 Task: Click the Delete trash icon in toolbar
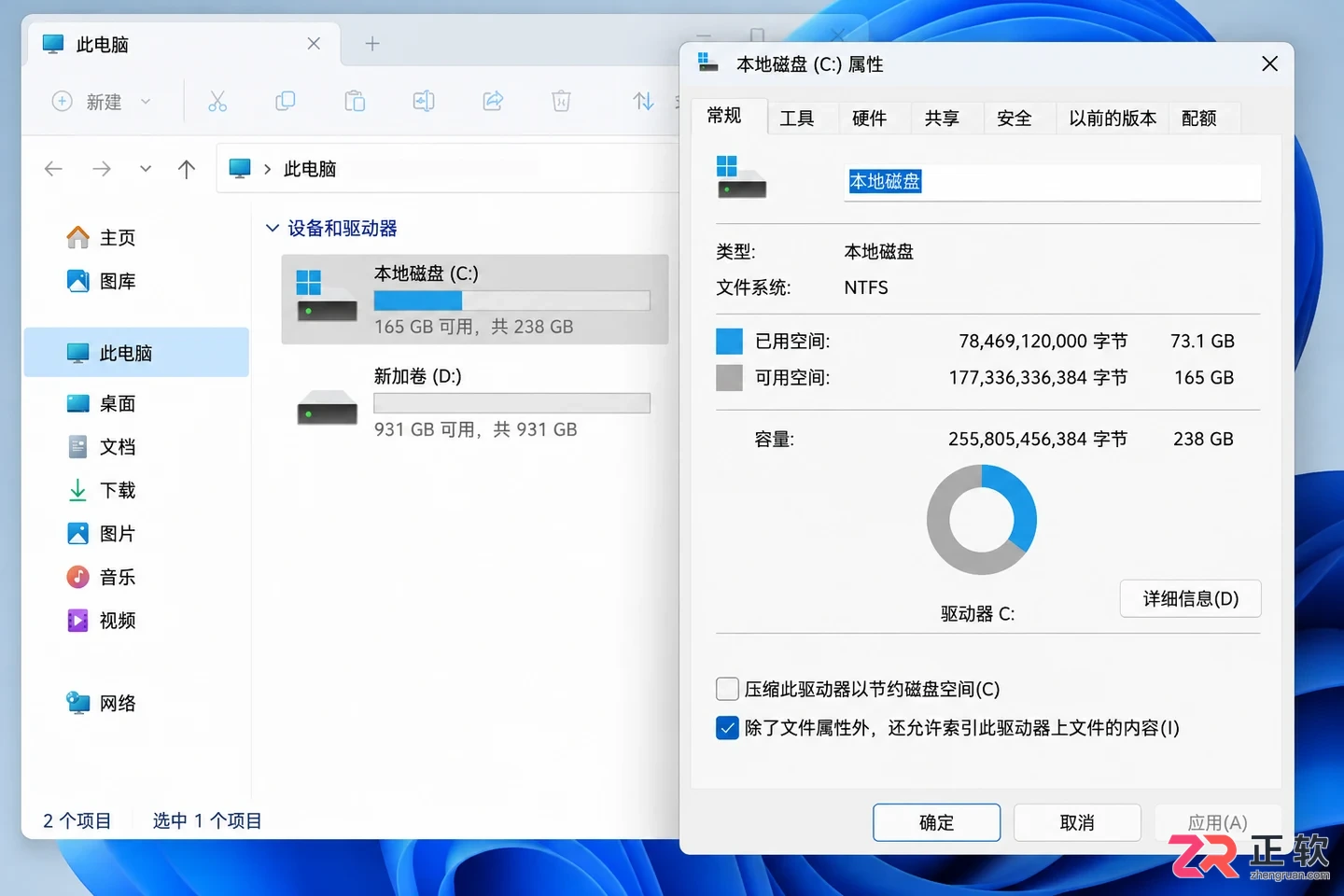[561, 101]
